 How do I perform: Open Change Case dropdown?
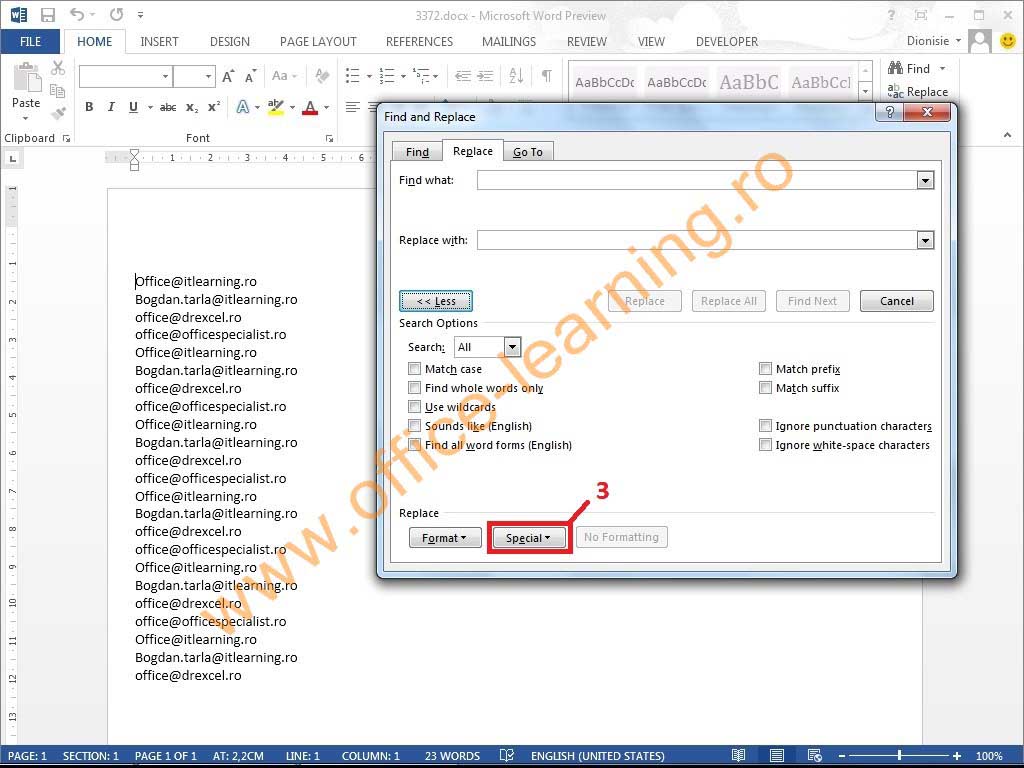tap(284, 76)
